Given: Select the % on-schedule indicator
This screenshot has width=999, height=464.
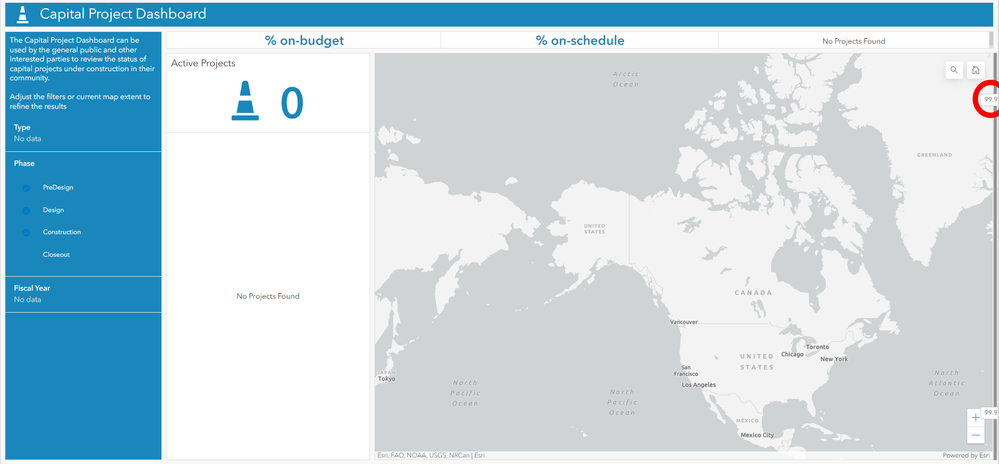Looking at the screenshot, I should click(580, 41).
